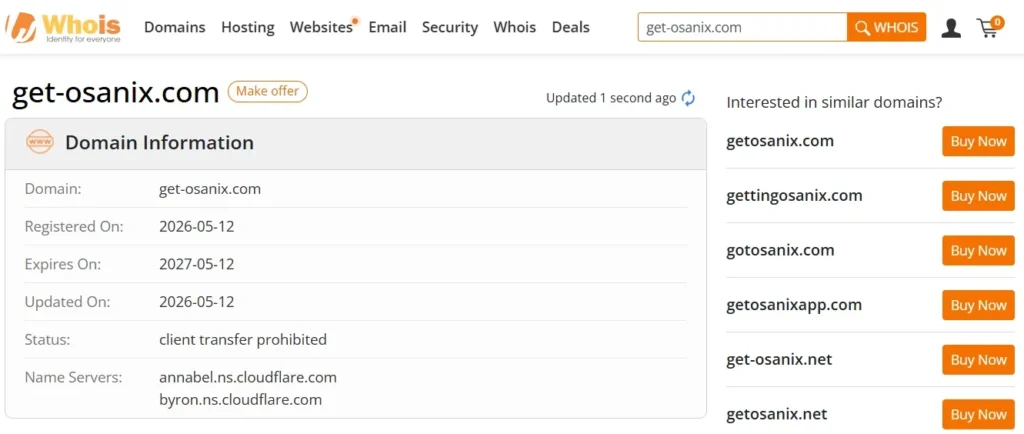
Task: Click the orange WHOIS search button
Action: (887, 27)
